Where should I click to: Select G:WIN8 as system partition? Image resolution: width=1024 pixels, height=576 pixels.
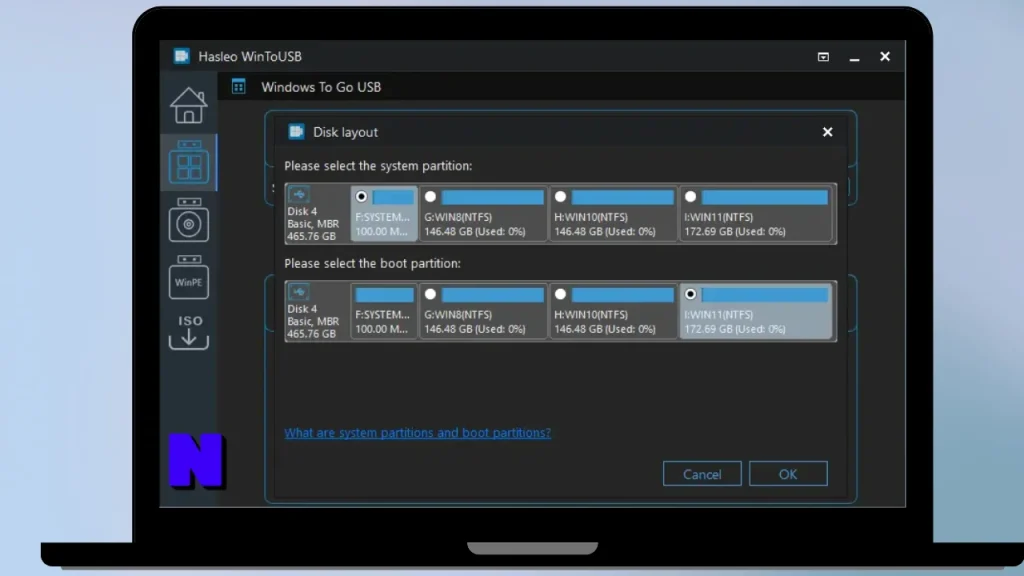(x=430, y=197)
